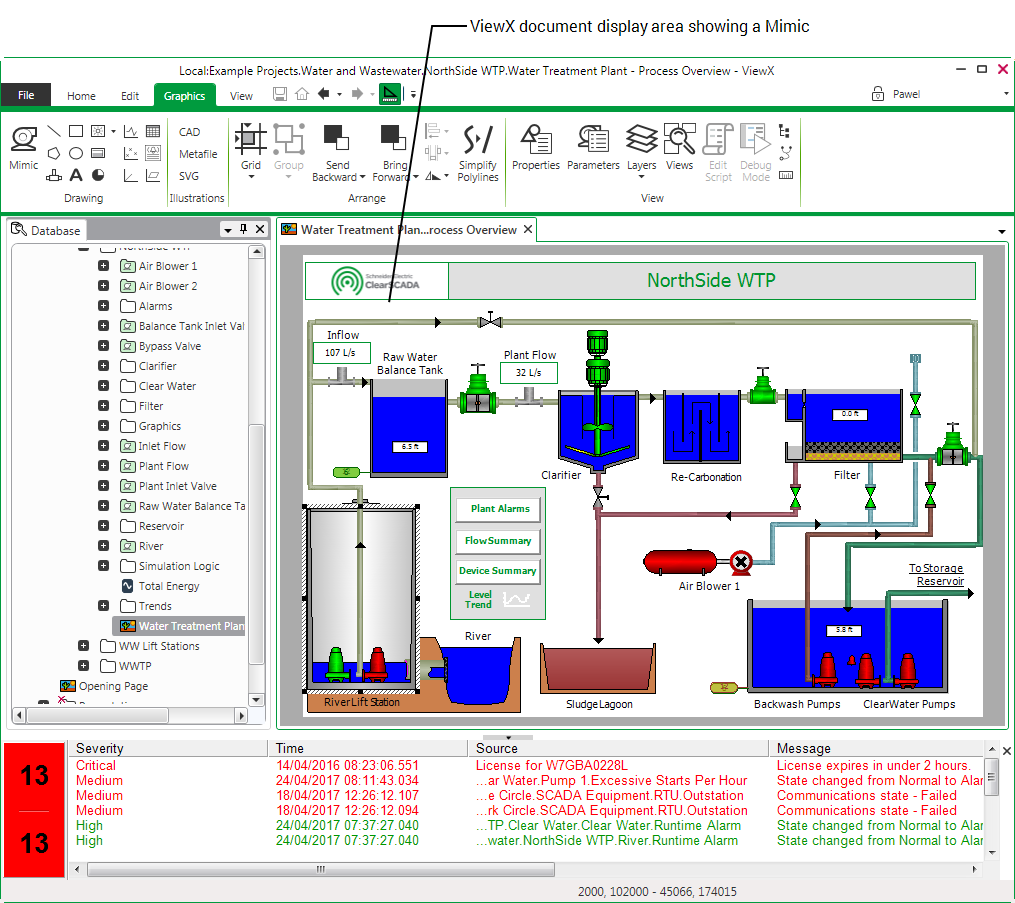The height and width of the screenshot is (903, 1015).
Task: Toggle Design mode in quick access toolbar
Action: (x=390, y=95)
